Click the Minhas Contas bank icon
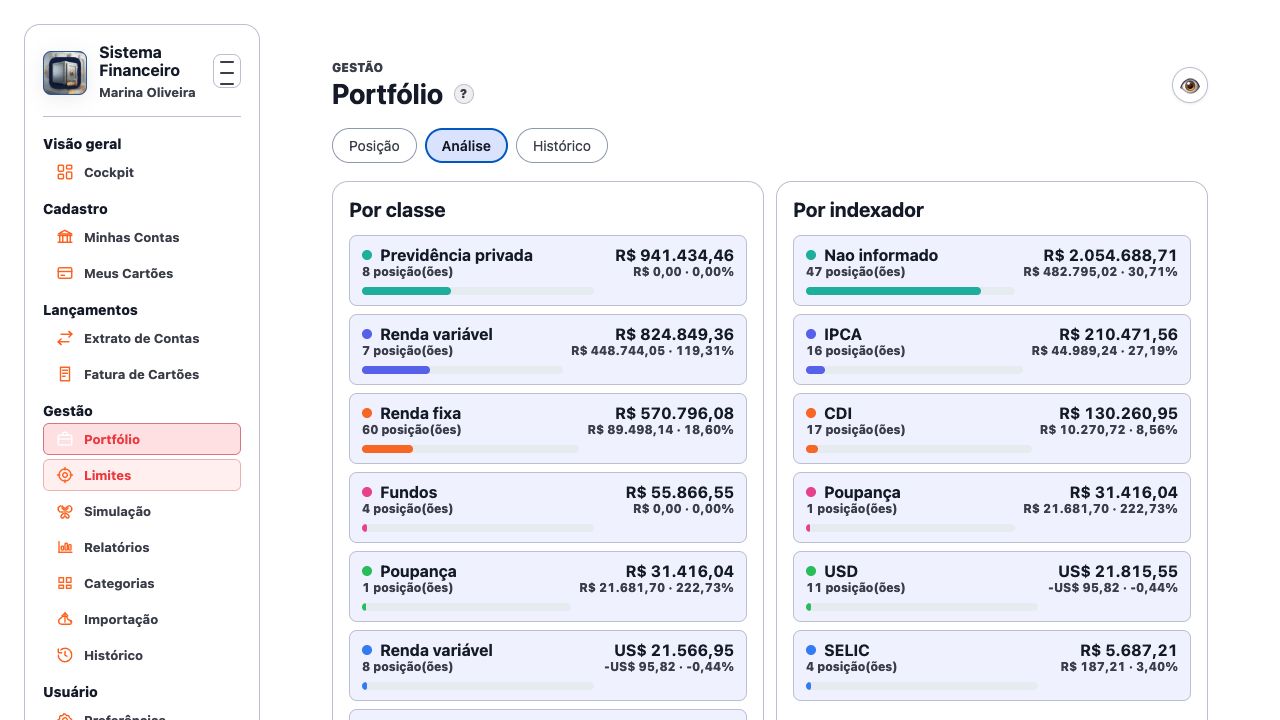 [x=65, y=237]
